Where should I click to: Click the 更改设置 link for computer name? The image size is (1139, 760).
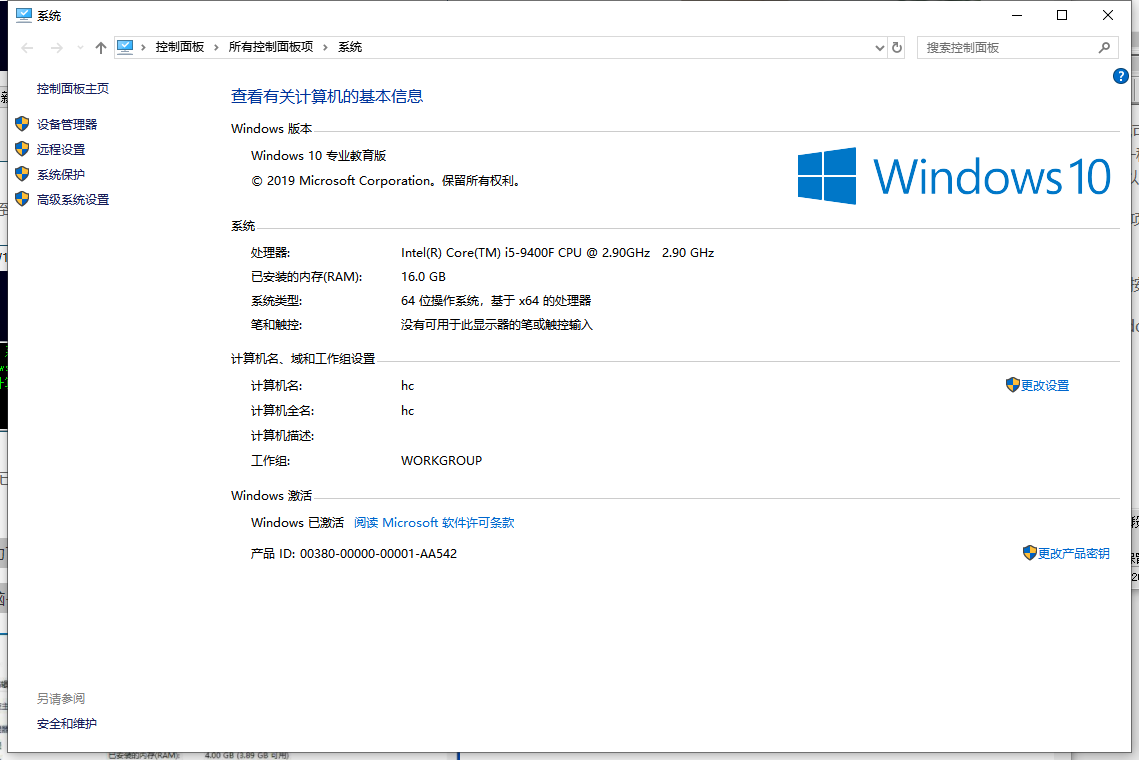pyautogui.click(x=1045, y=386)
